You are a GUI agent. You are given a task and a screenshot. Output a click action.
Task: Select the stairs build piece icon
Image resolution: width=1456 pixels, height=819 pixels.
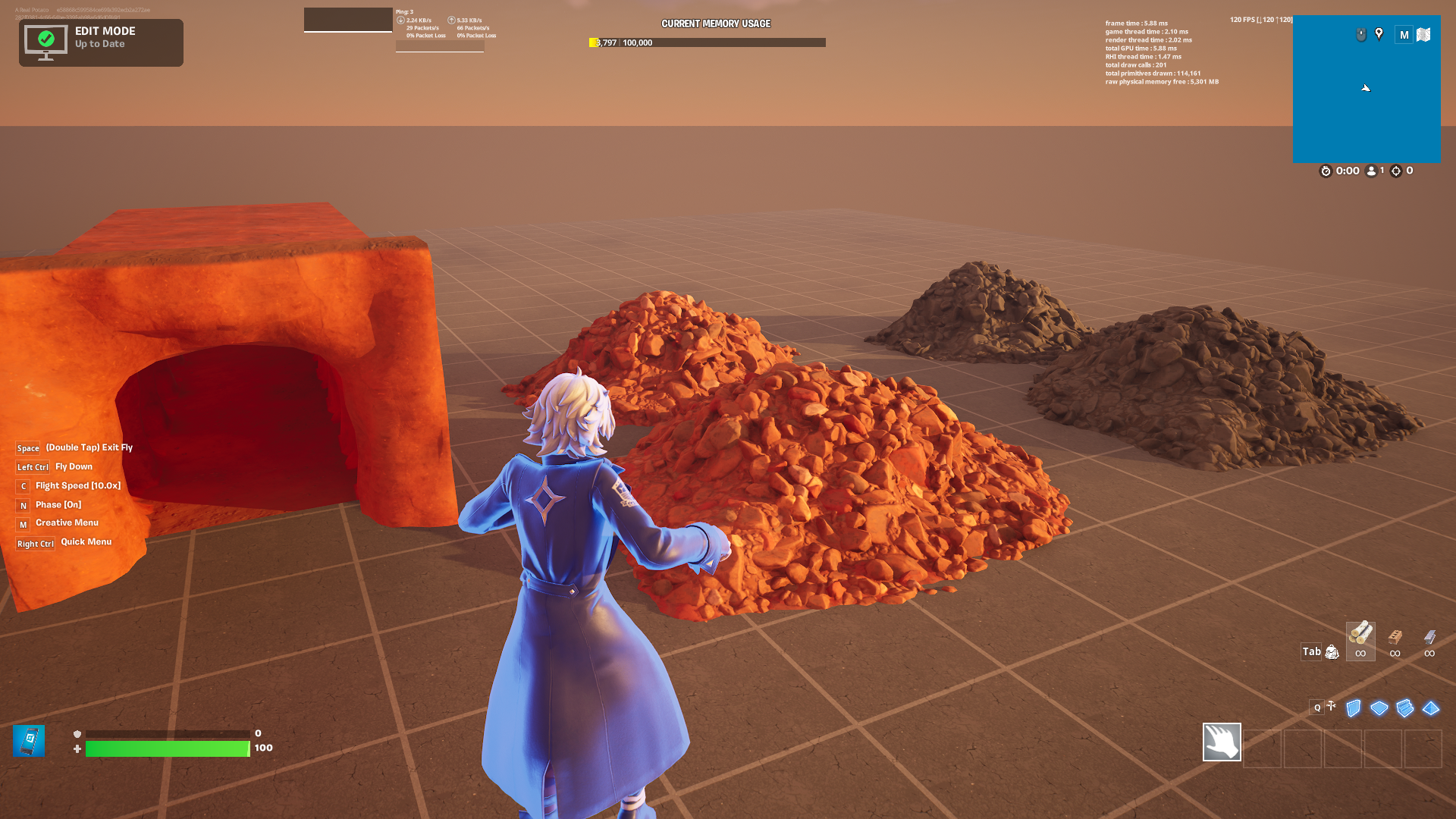1405,708
